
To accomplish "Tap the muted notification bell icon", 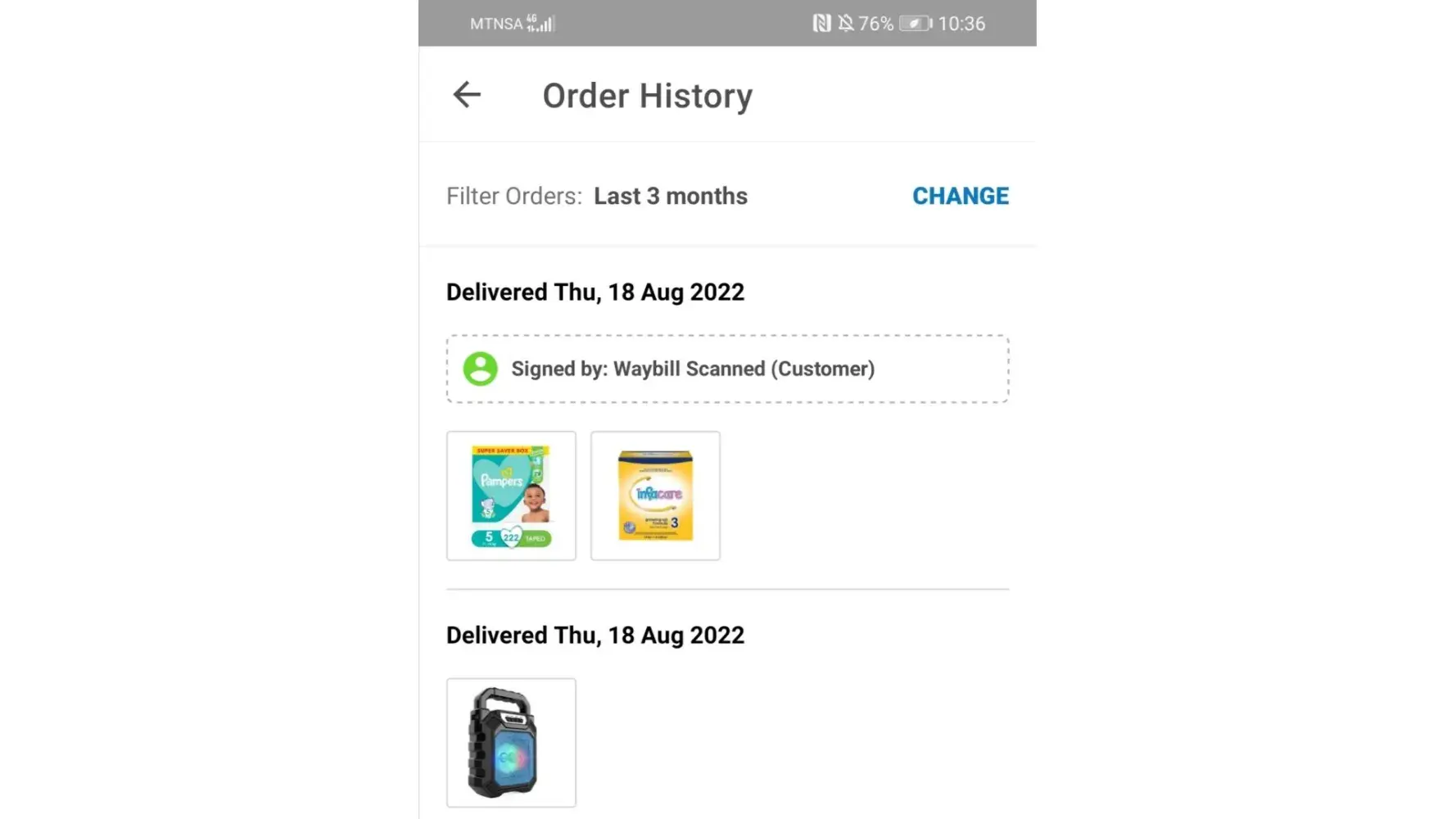I will click(846, 24).
